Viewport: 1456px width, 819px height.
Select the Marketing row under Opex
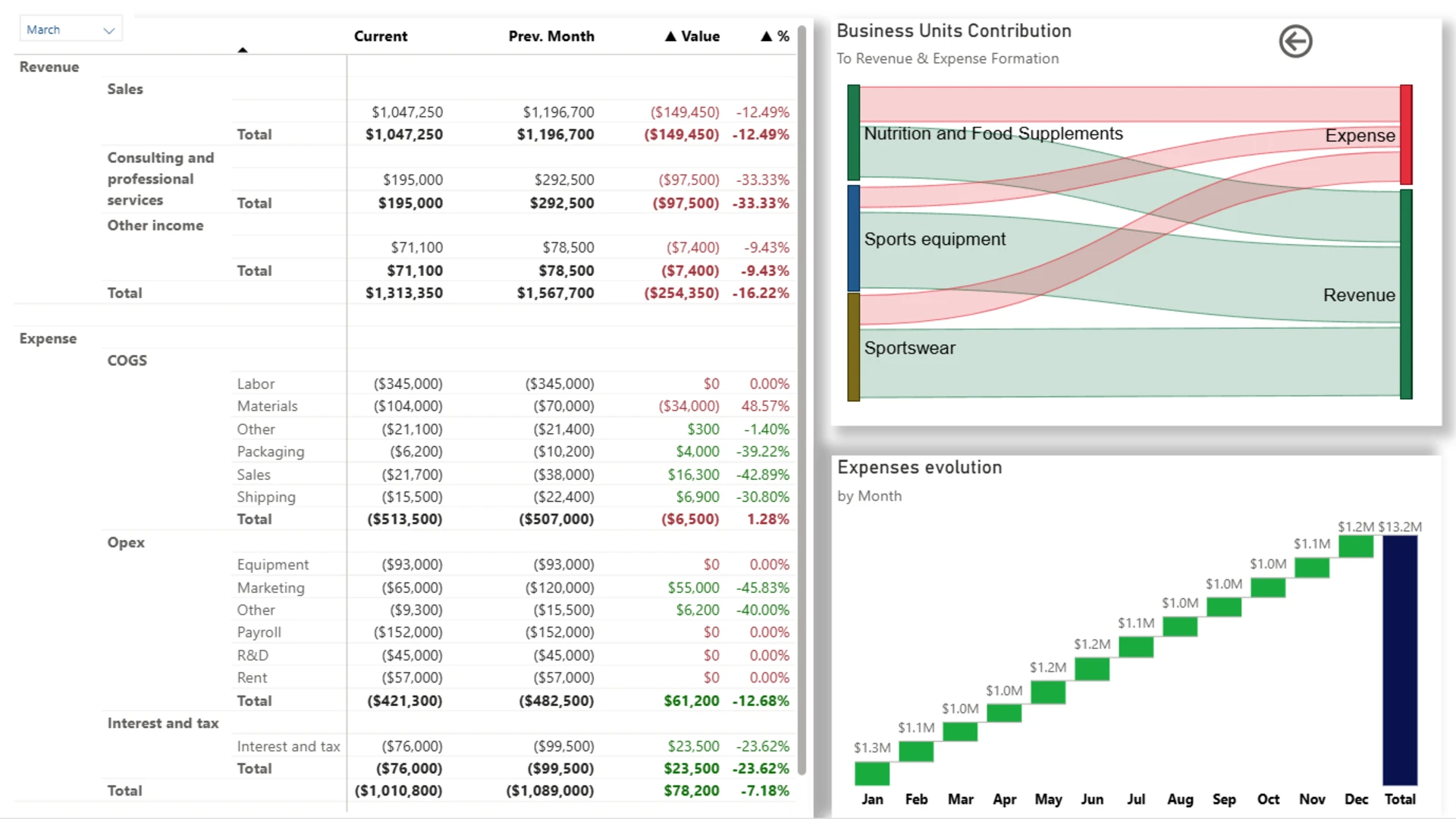pos(513,588)
